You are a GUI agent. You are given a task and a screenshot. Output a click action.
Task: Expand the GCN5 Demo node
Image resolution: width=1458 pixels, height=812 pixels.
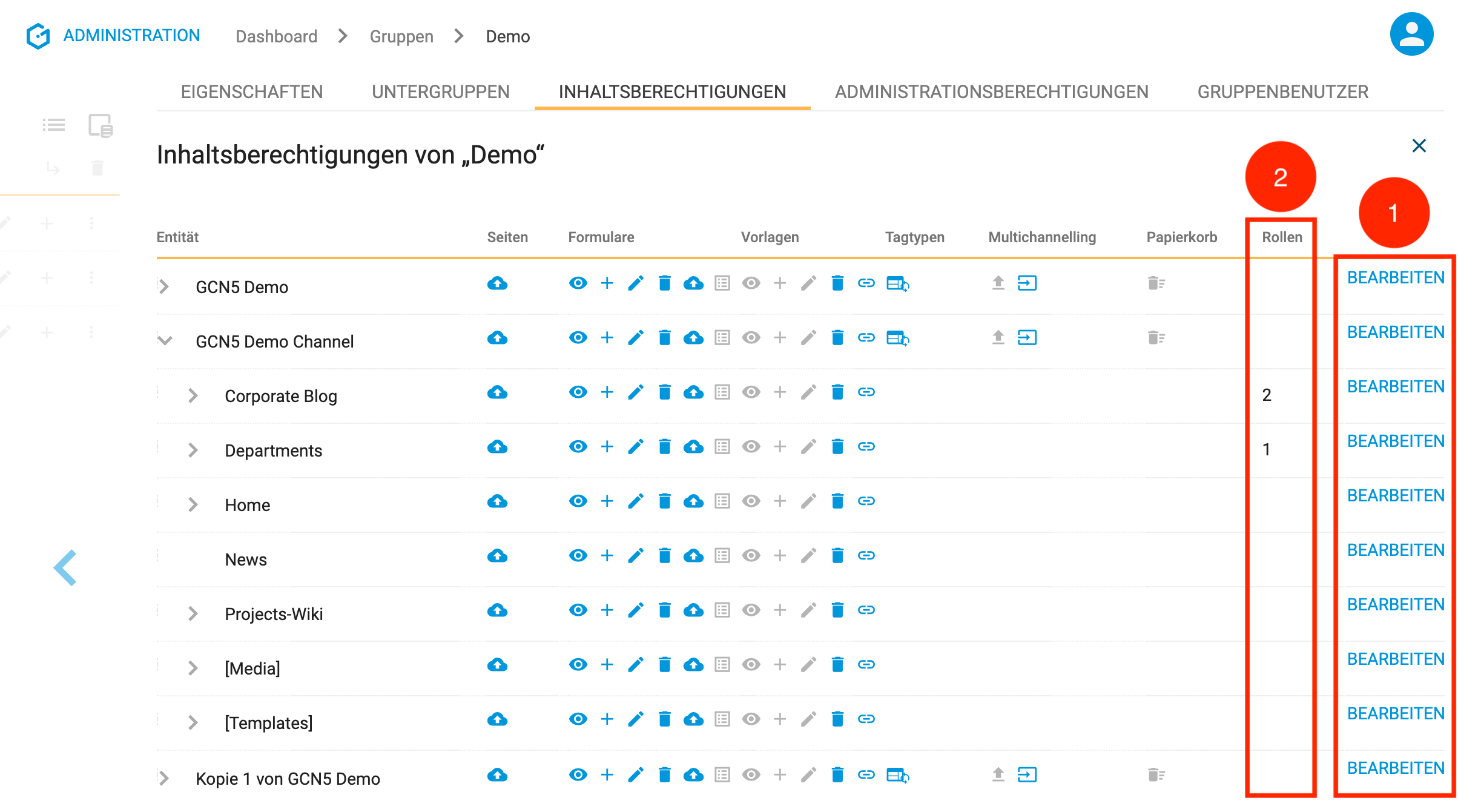tap(164, 286)
